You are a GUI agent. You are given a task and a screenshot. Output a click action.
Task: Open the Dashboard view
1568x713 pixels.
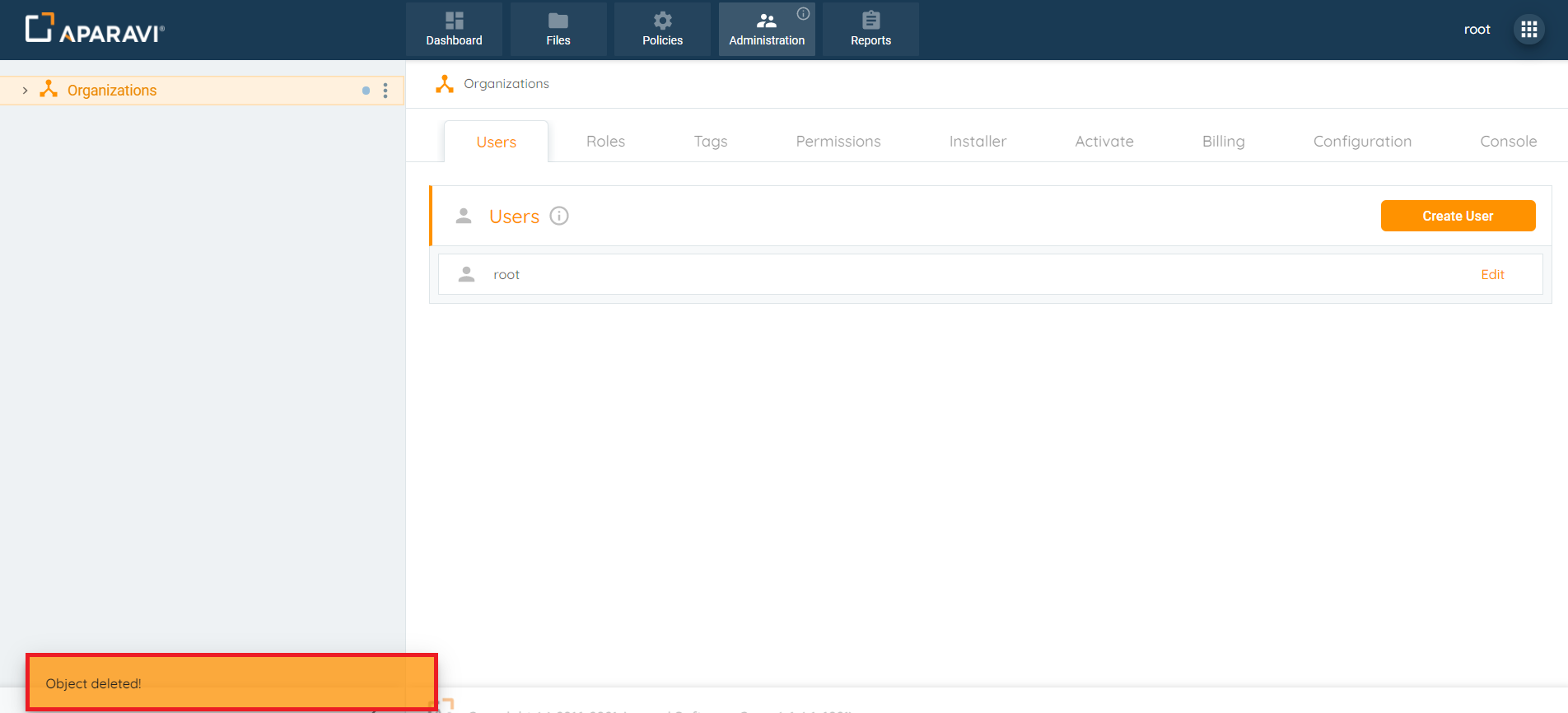[454, 30]
